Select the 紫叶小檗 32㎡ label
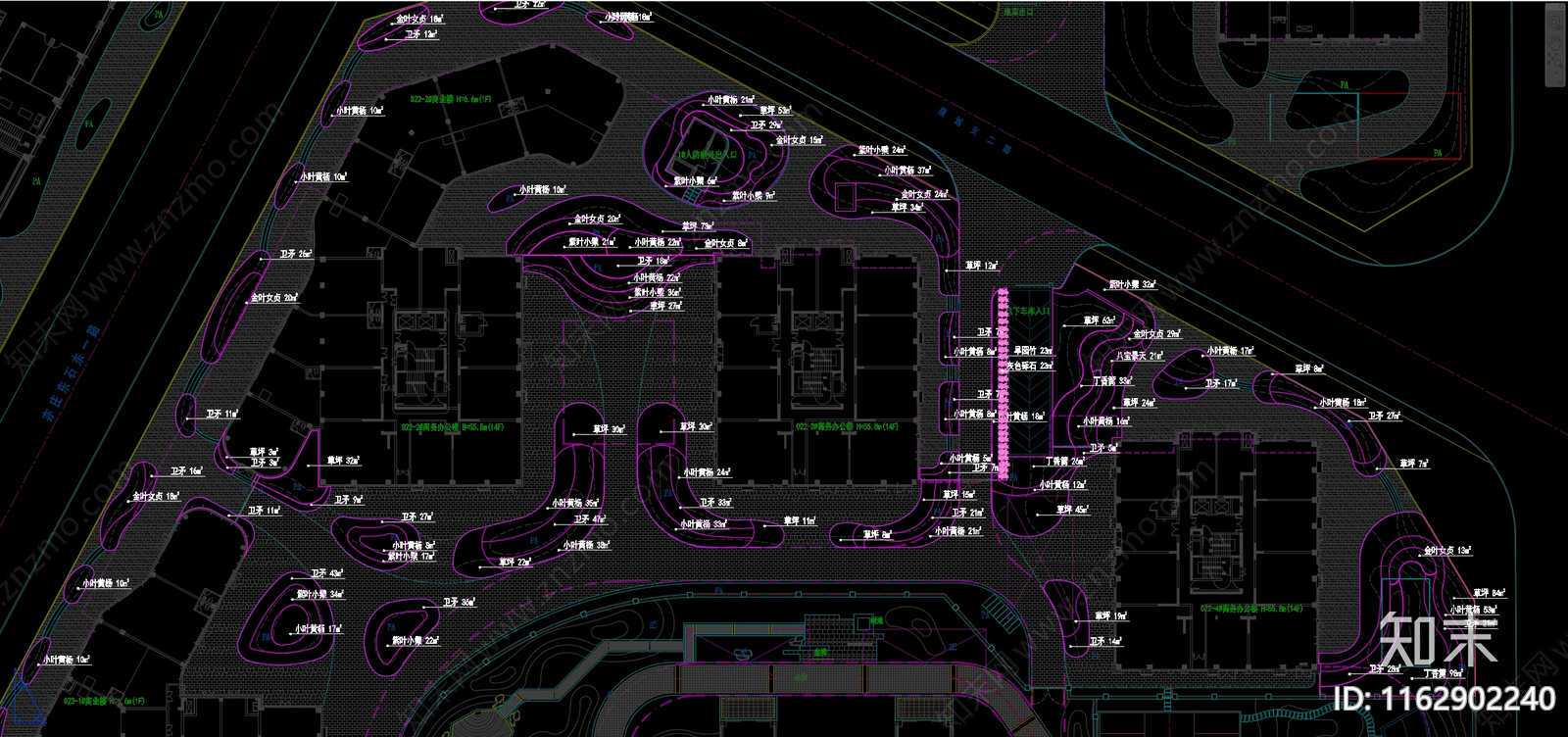 tap(1133, 285)
